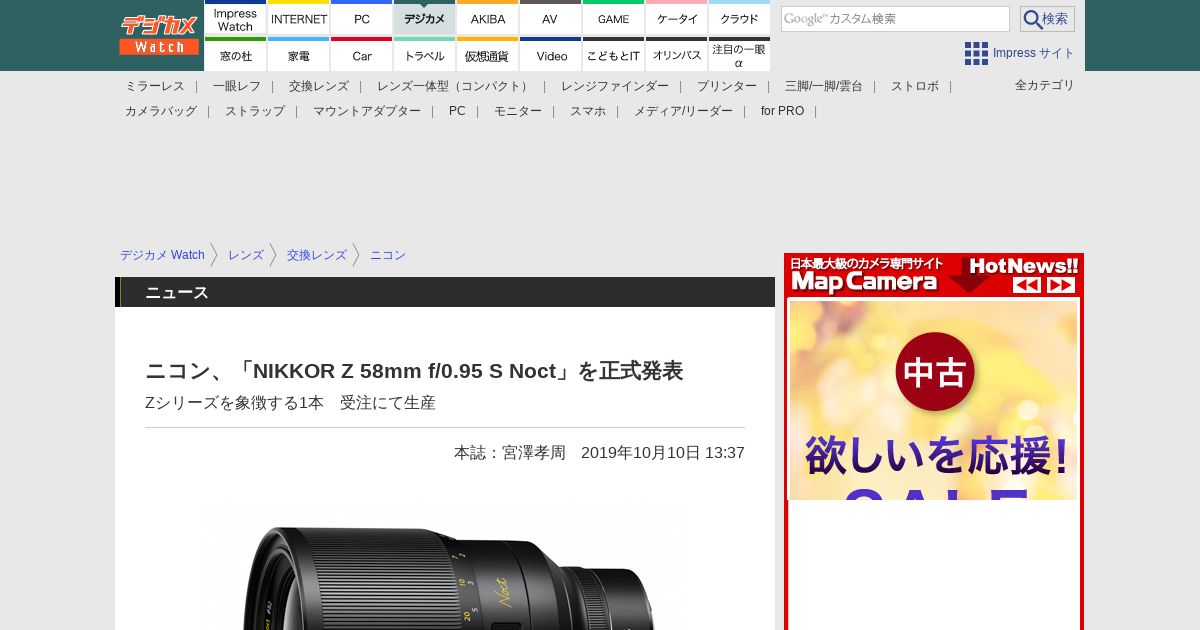Go to メディア/リーダー category
Image resolution: width=1200 pixels, height=630 pixels.
click(x=683, y=111)
